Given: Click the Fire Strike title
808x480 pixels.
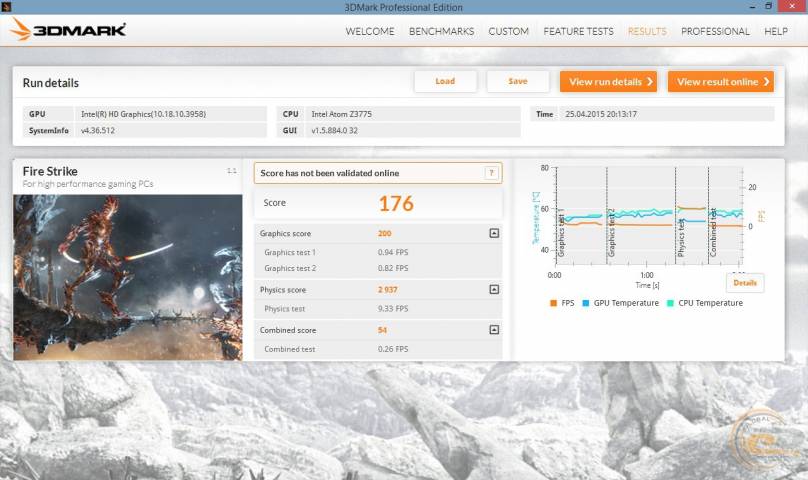Looking at the screenshot, I should click(50, 171).
